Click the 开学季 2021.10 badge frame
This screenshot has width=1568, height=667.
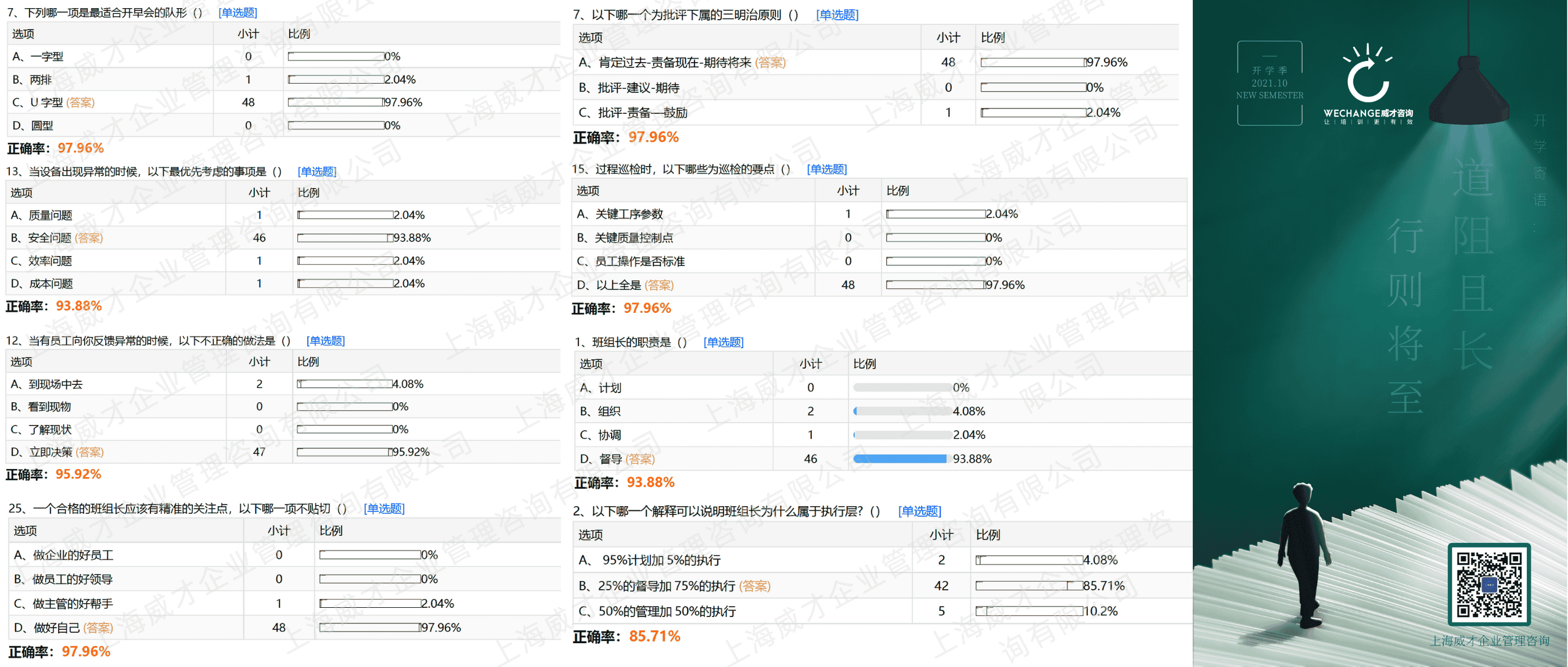click(x=1269, y=84)
